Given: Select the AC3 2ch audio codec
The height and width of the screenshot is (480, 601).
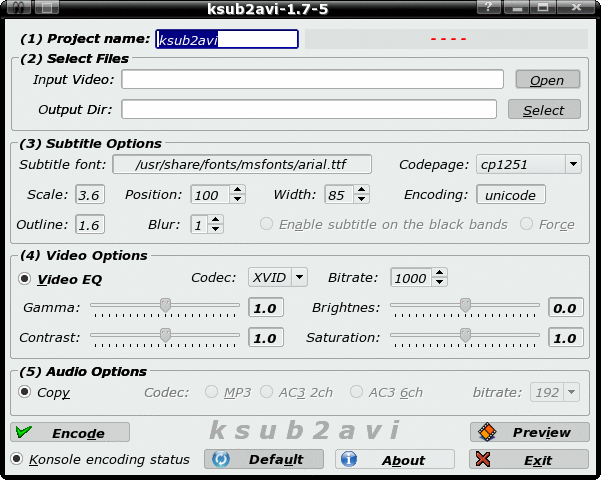Looking at the screenshot, I should (266, 392).
